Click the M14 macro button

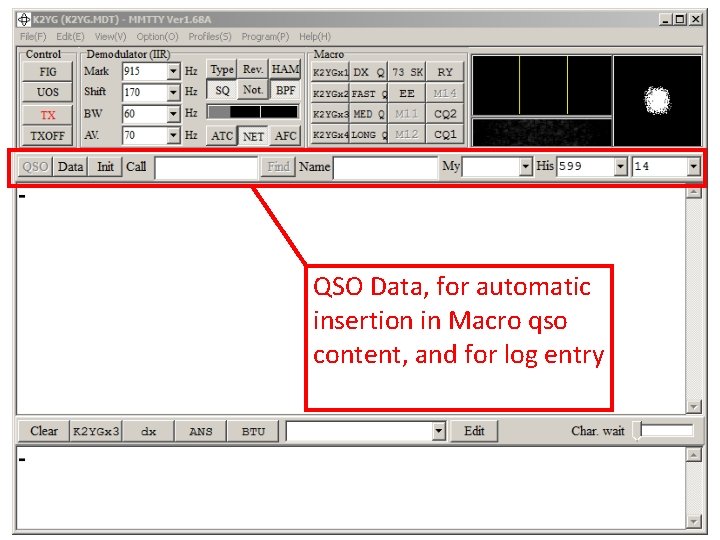[x=445, y=94]
